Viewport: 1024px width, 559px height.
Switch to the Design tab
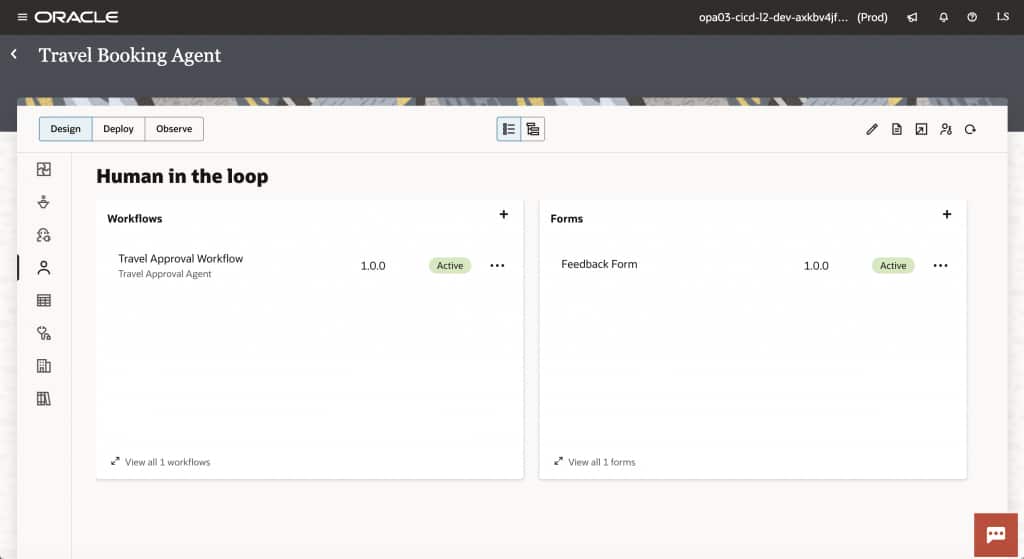[x=66, y=129]
